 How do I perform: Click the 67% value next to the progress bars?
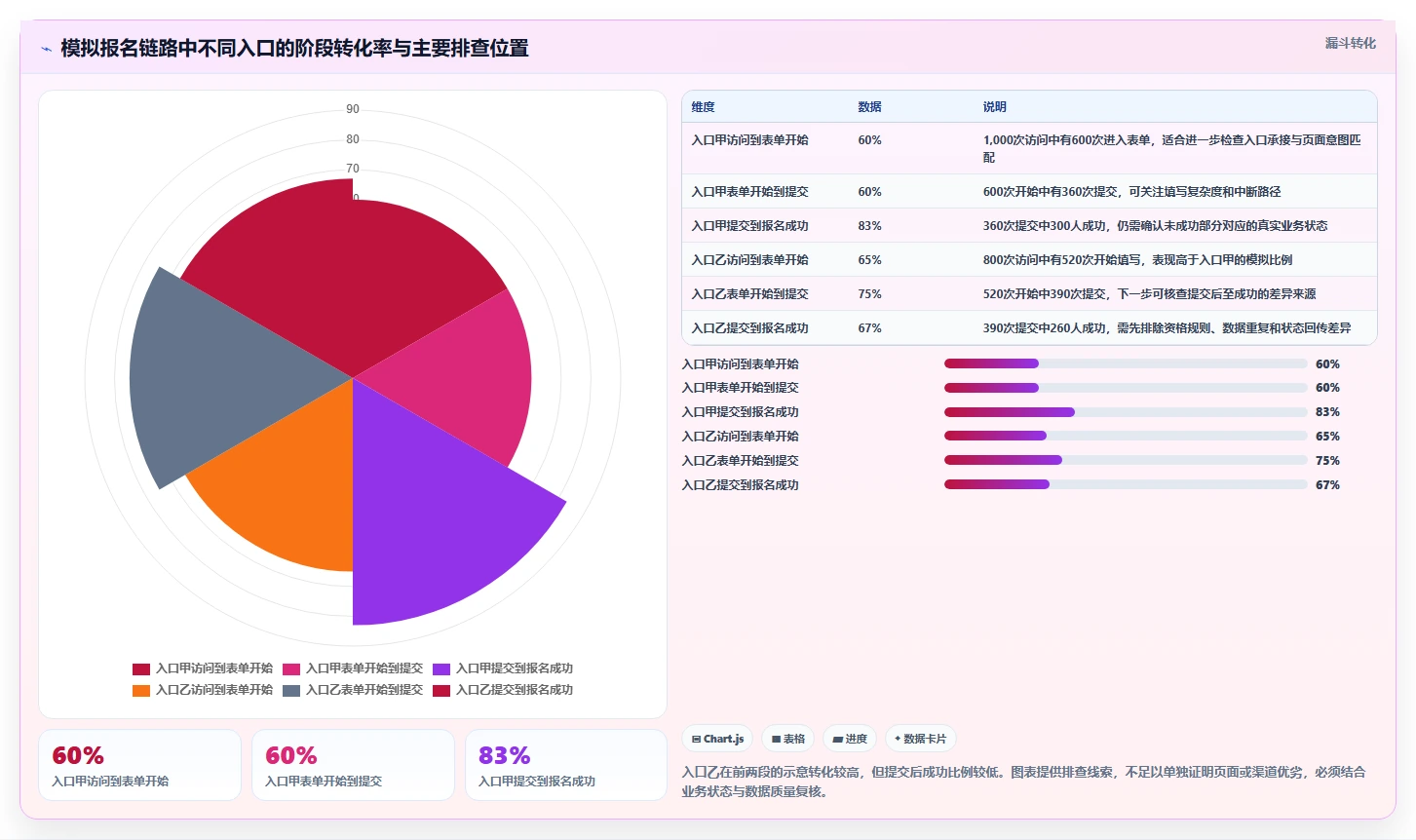click(1327, 485)
